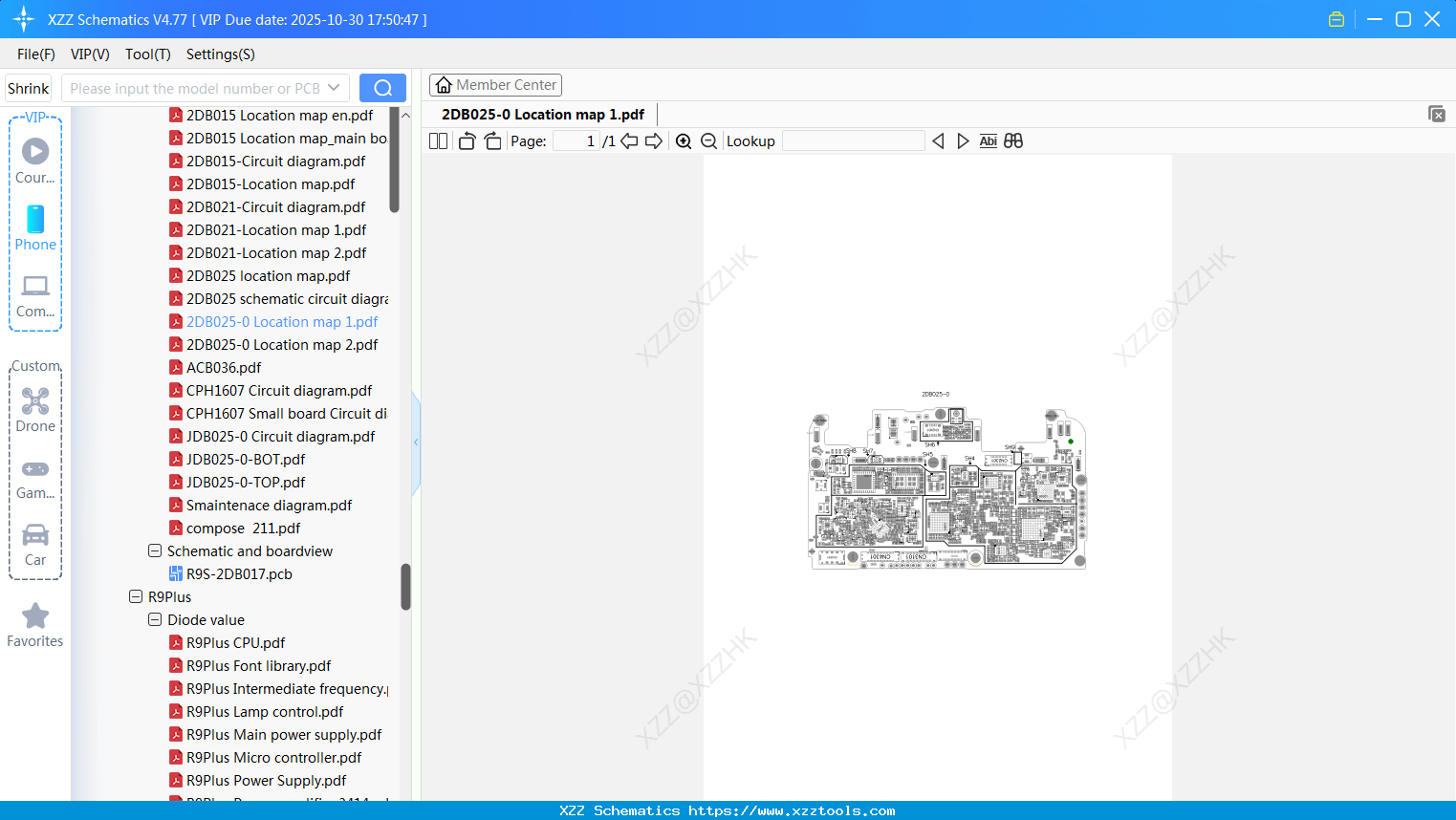
Task: Select the Phone category
Action: coord(35,228)
